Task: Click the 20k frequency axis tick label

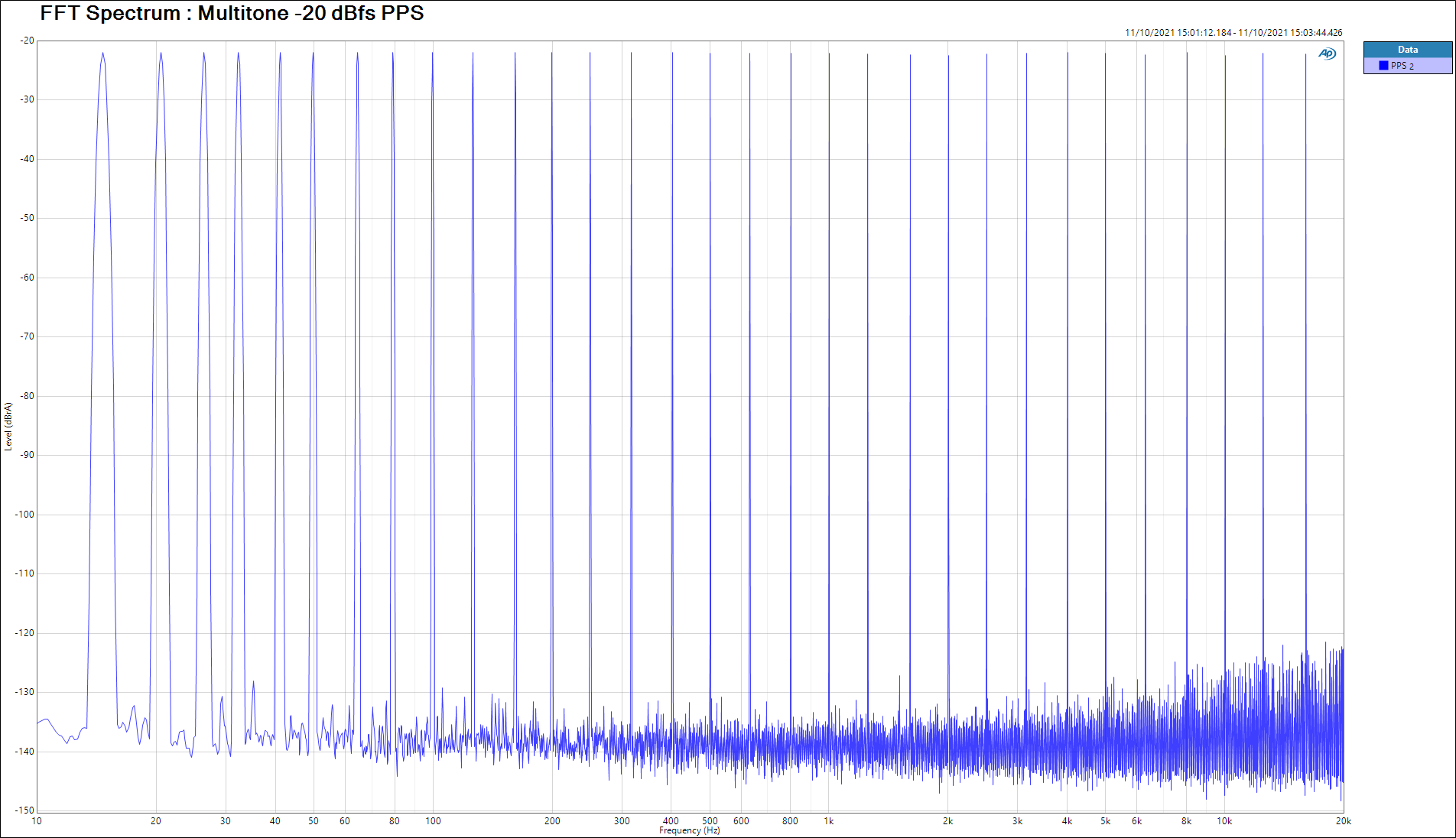Action: click(x=1344, y=821)
